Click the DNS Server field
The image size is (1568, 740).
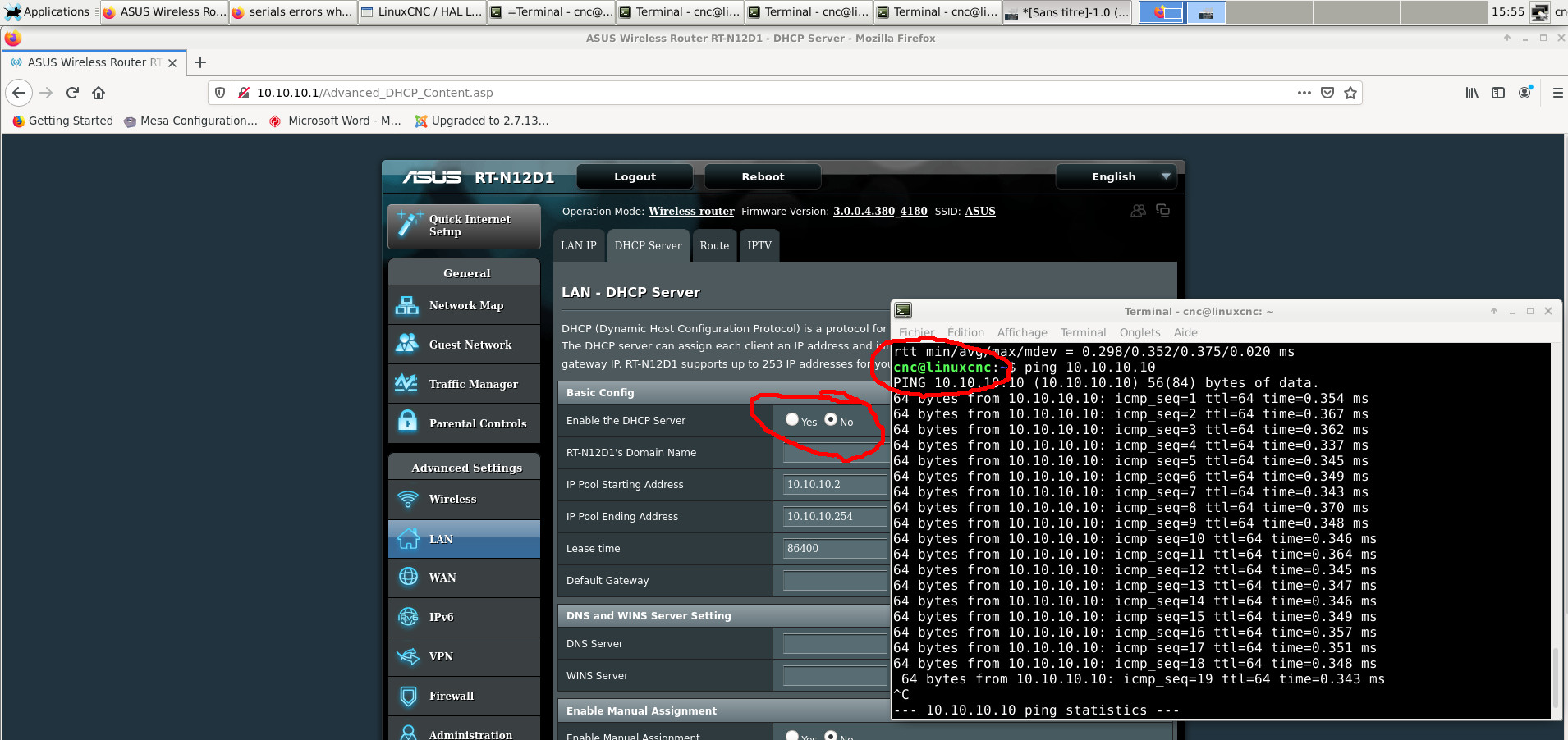[836, 643]
